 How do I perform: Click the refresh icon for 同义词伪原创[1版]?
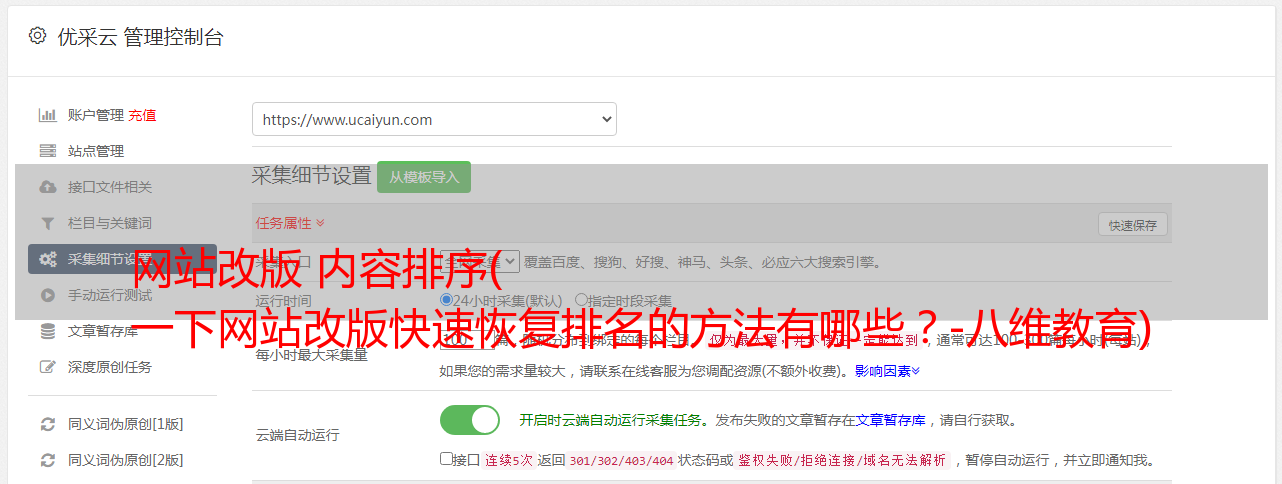click(47, 424)
